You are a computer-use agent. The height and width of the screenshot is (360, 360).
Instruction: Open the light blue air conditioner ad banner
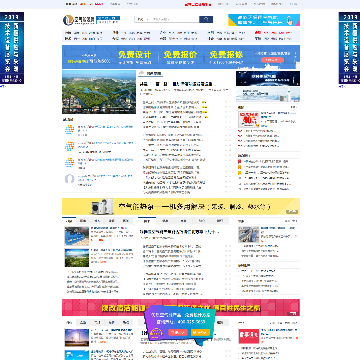(x=268, y=95)
